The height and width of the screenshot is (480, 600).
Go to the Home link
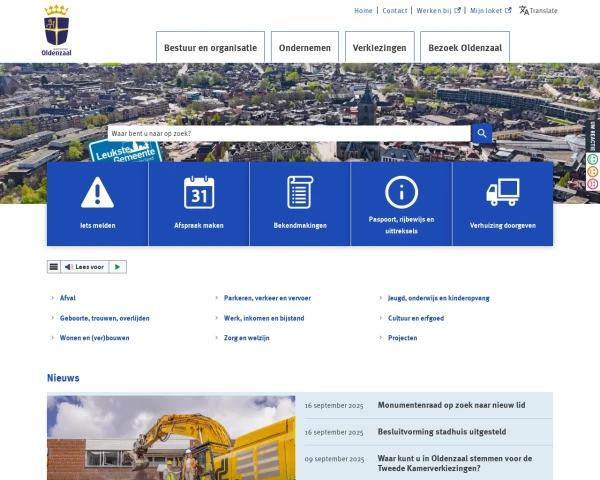click(363, 11)
